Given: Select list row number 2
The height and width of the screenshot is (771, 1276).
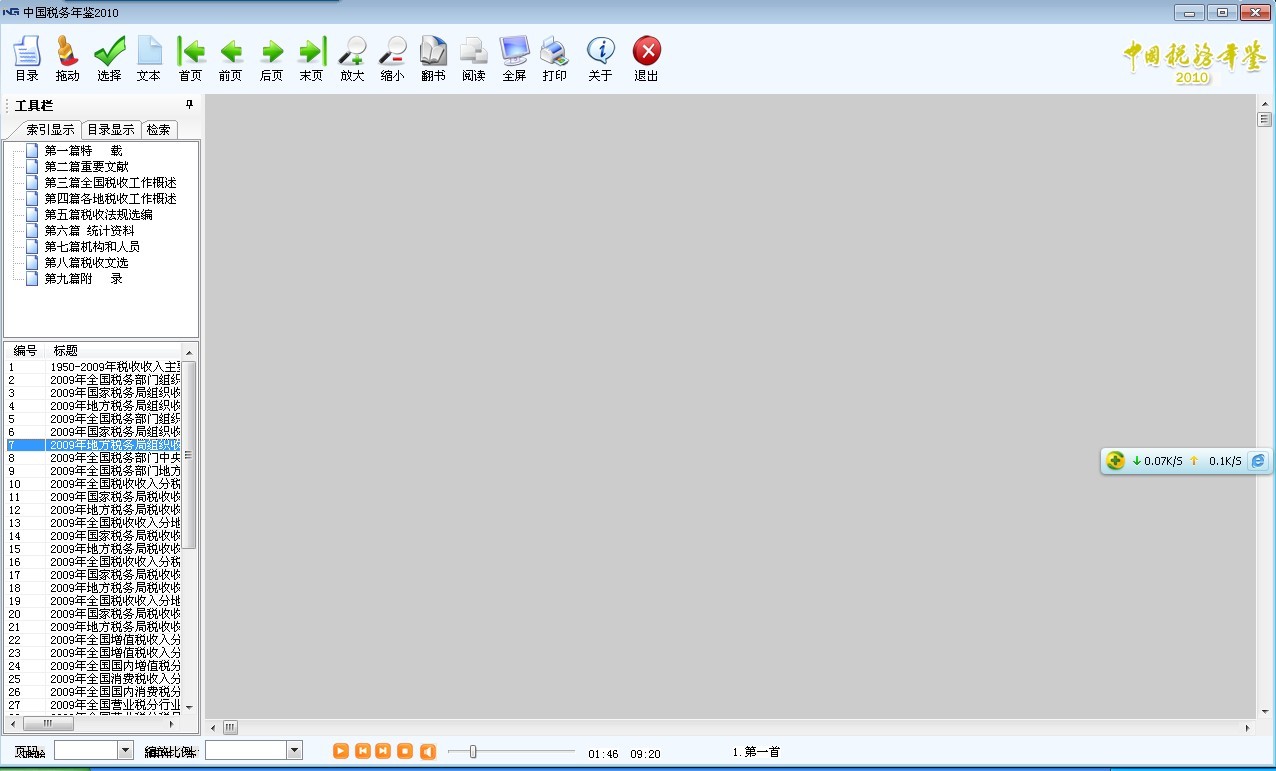Looking at the screenshot, I should pos(94,380).
